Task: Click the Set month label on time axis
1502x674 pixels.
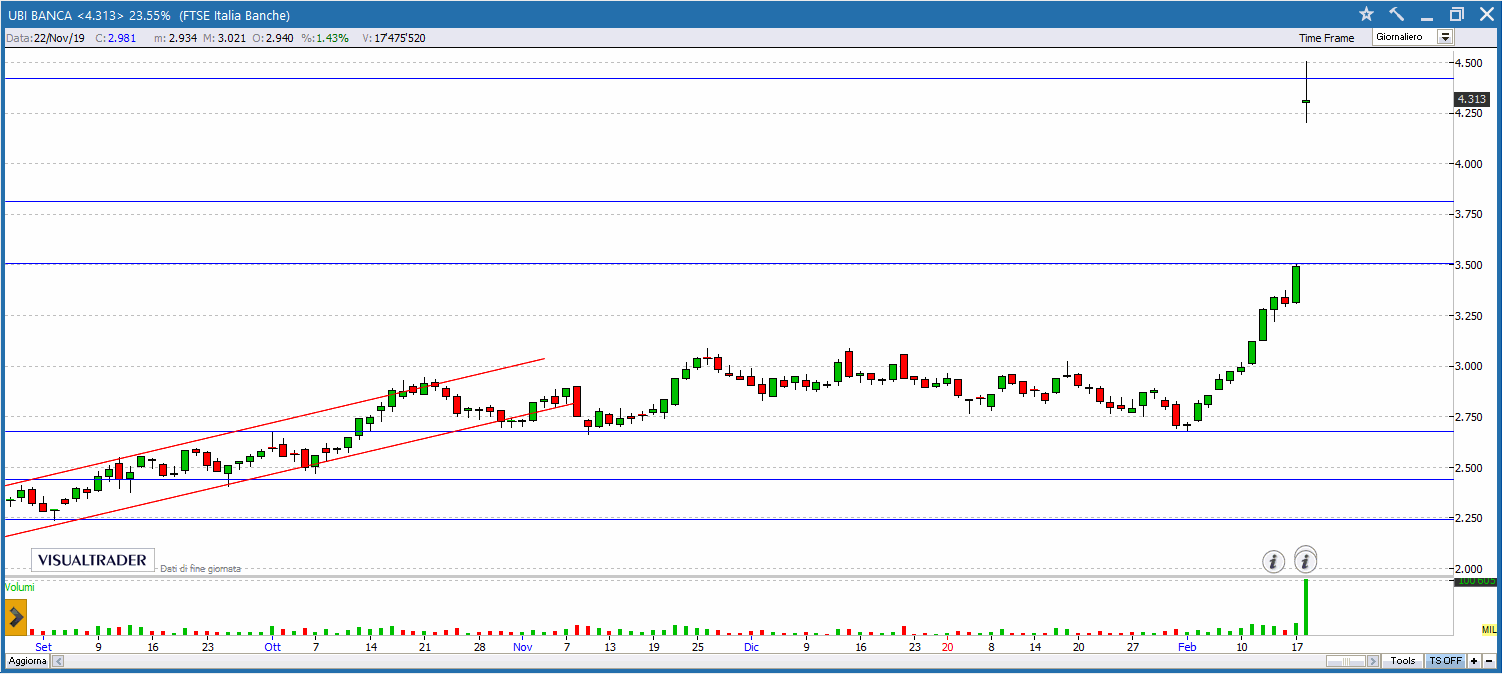Action: tap(42, 647)
